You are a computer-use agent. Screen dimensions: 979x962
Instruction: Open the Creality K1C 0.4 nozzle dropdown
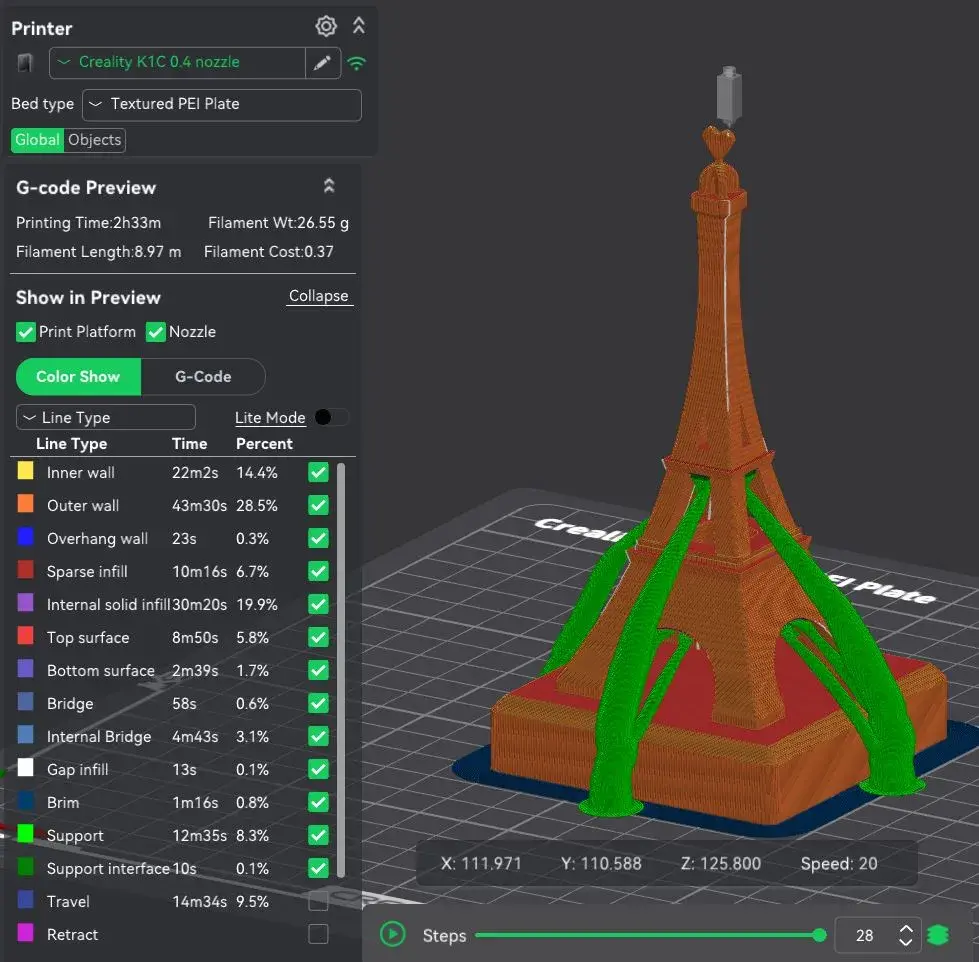click(177, 62)
